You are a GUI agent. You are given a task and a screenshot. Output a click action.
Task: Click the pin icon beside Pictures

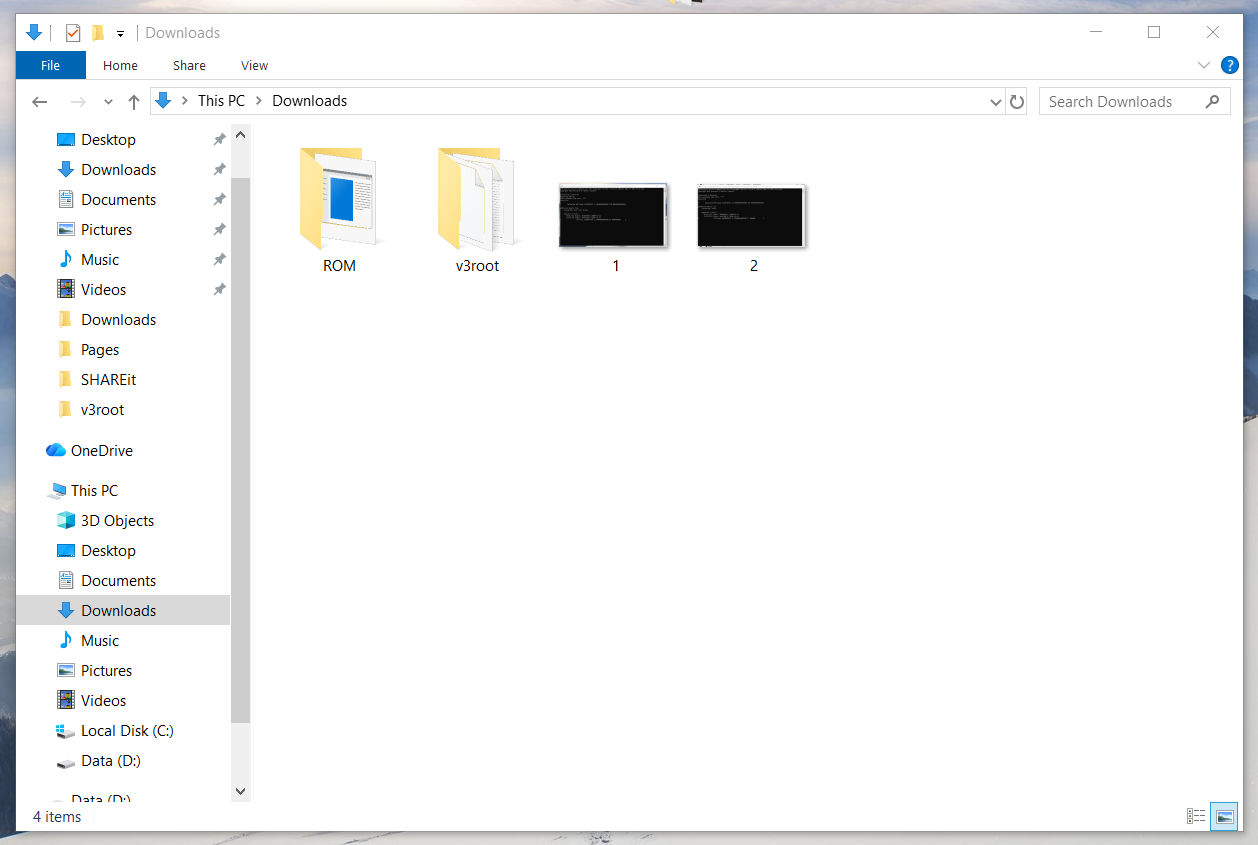tap(219, 230)
